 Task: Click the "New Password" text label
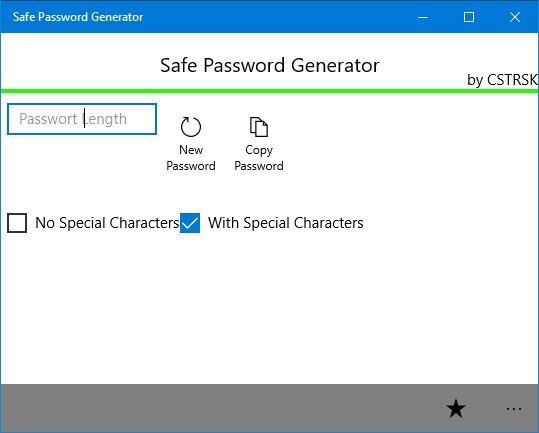coord(191,158)
